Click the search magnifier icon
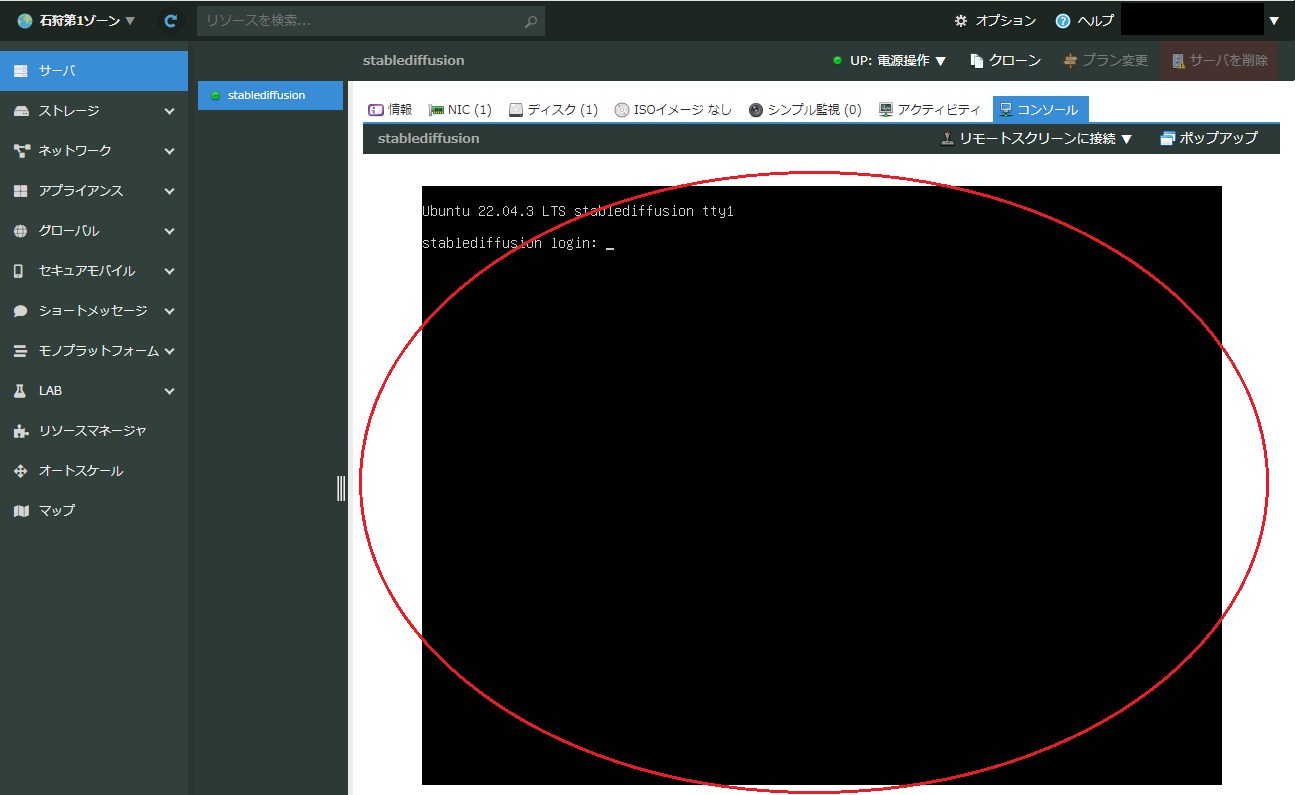Viewport: 1295px width, 795px height. (531, 21)
